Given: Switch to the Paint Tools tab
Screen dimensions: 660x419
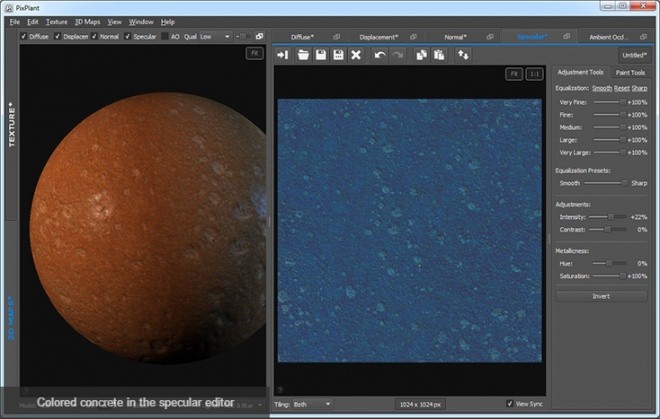Looking at the screenshot, I should 630,72.
